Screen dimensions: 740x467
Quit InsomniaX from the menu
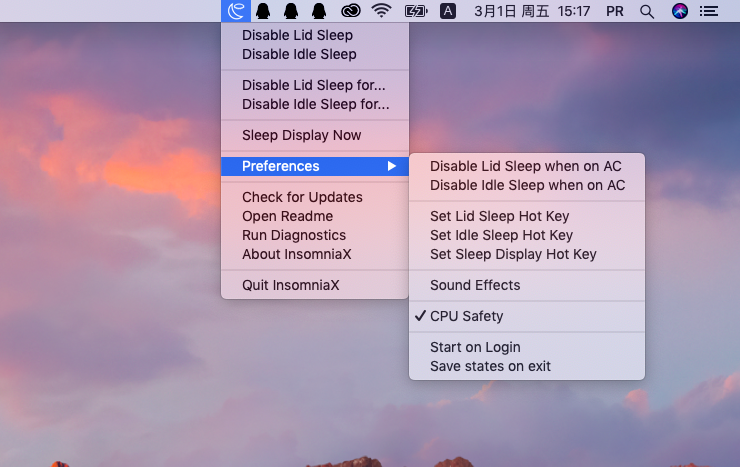click(315, 285)
